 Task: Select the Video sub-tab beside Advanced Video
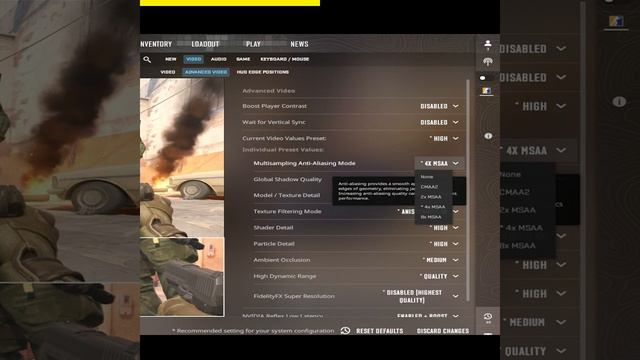coord(167,72)
